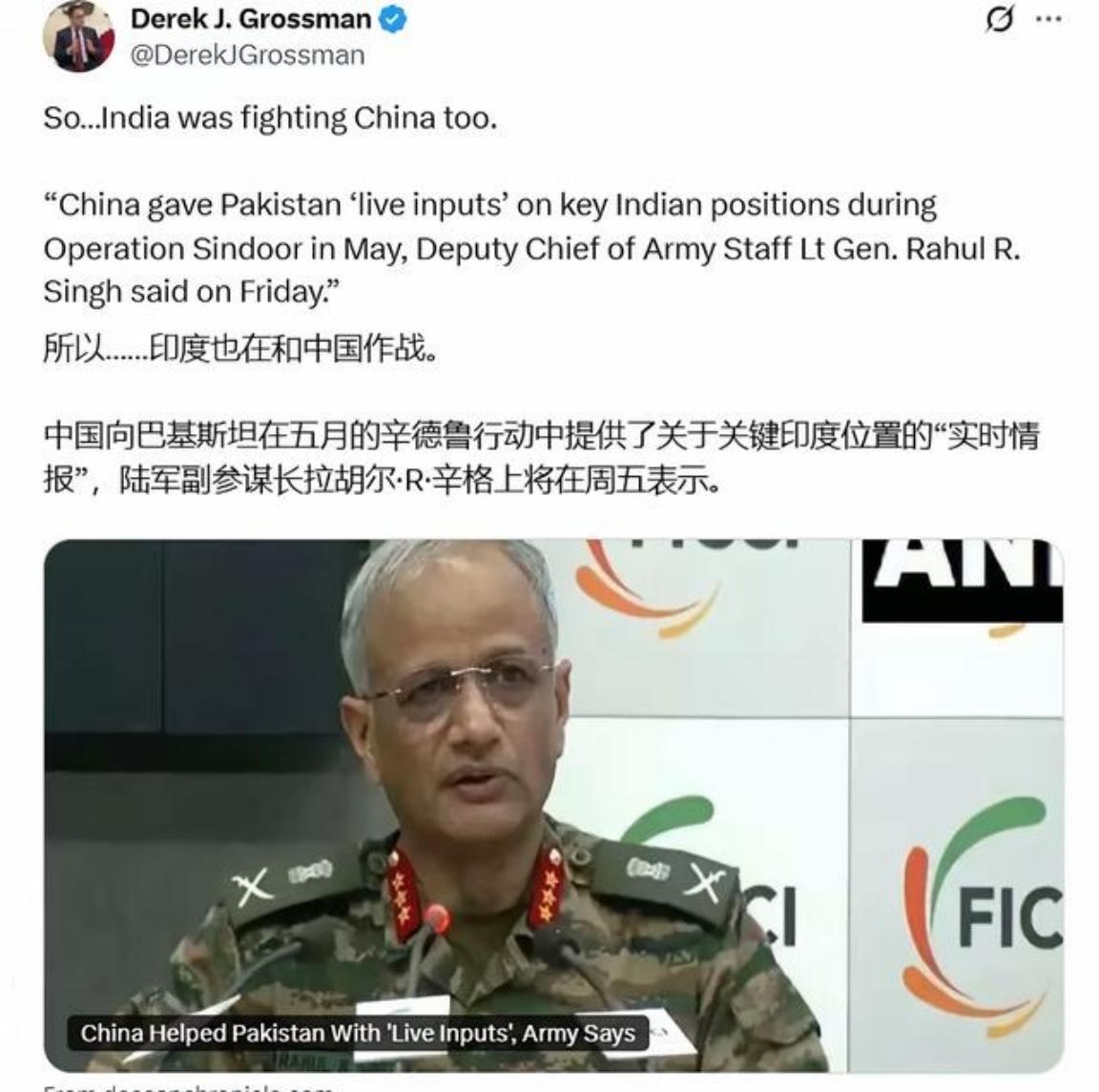The height and width of the screenshot is (1092, 1099).
Task: Click the blue verified badge
Action: 392,20
